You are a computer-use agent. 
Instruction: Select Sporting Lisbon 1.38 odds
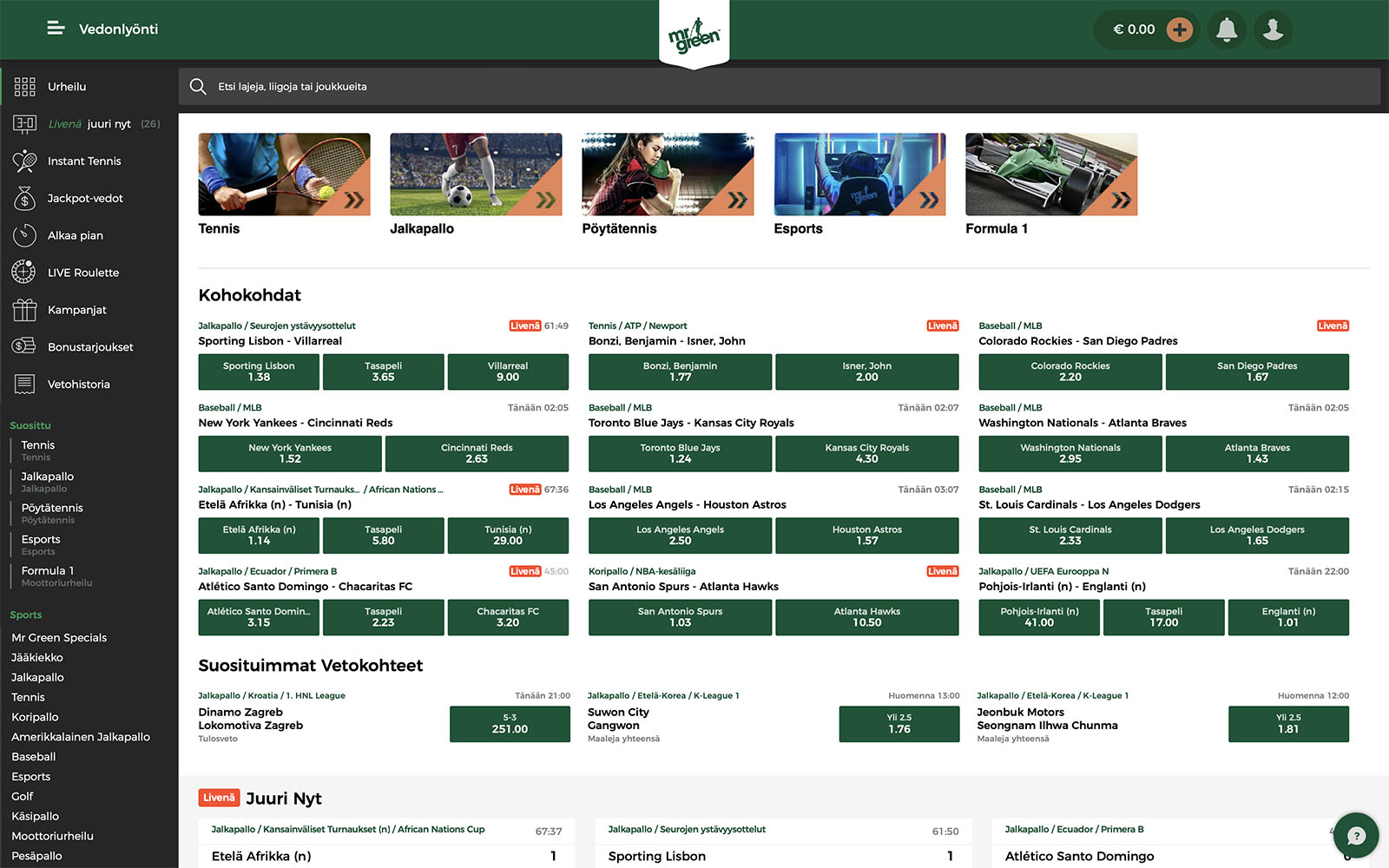click(259, 372)
